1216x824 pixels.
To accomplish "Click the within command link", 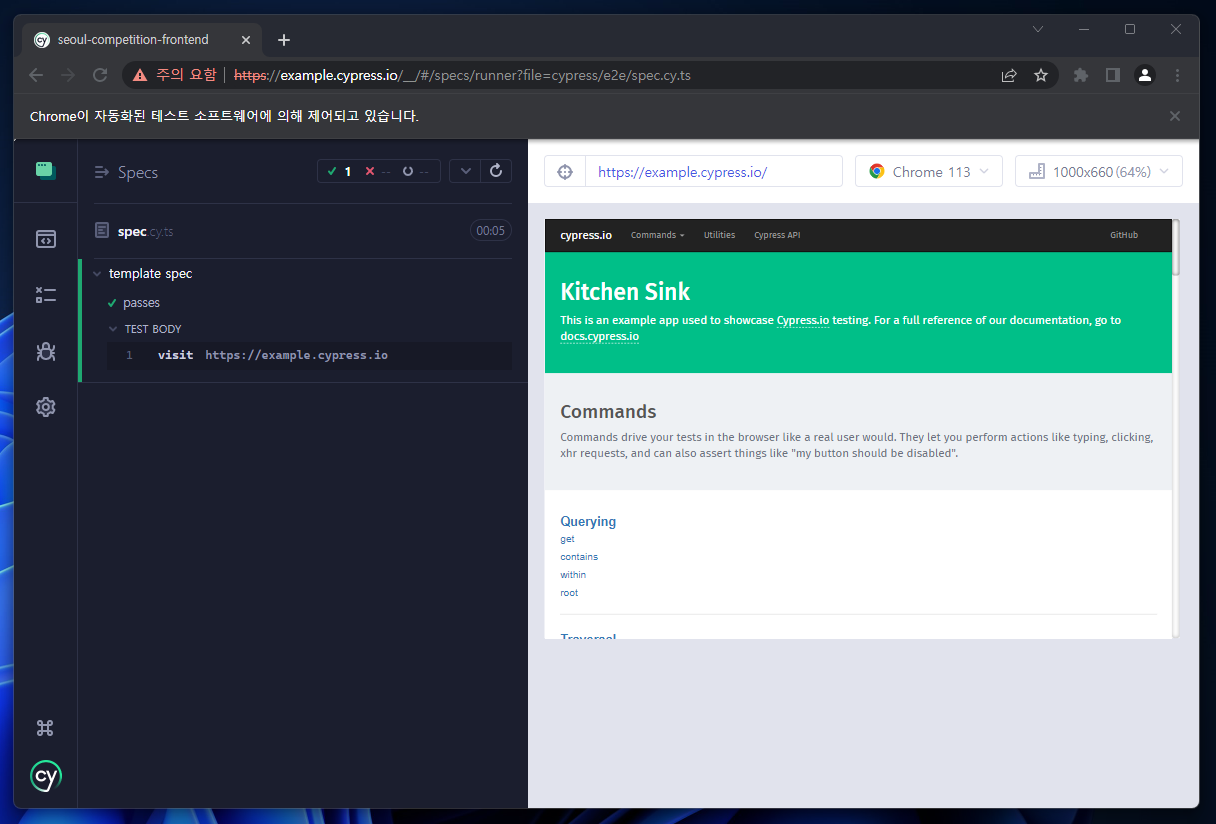I will coord(573,575).
